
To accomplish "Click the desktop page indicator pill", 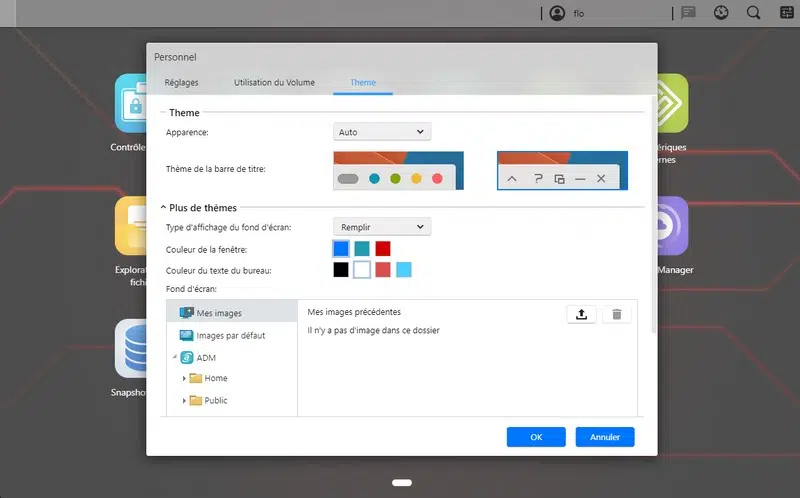I will click(x=402, y=483).
